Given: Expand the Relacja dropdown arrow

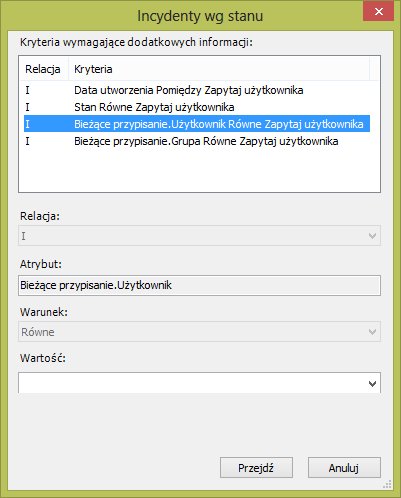Looking at the screenshot, I should (372, 236).
